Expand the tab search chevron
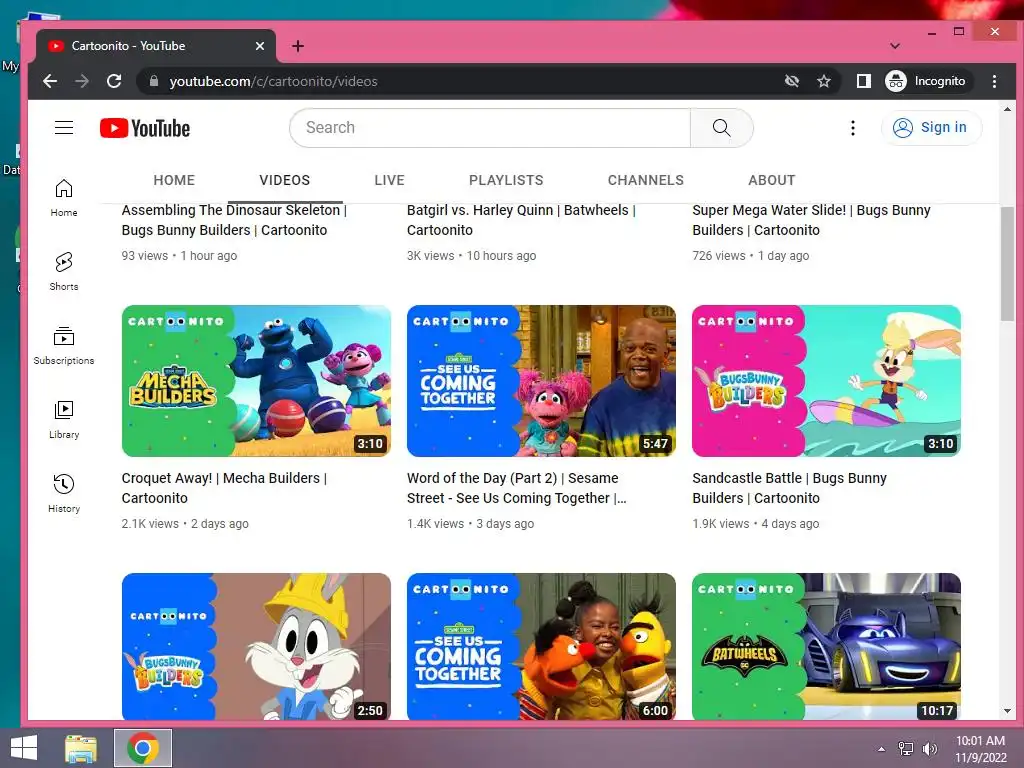 (895, 46)
